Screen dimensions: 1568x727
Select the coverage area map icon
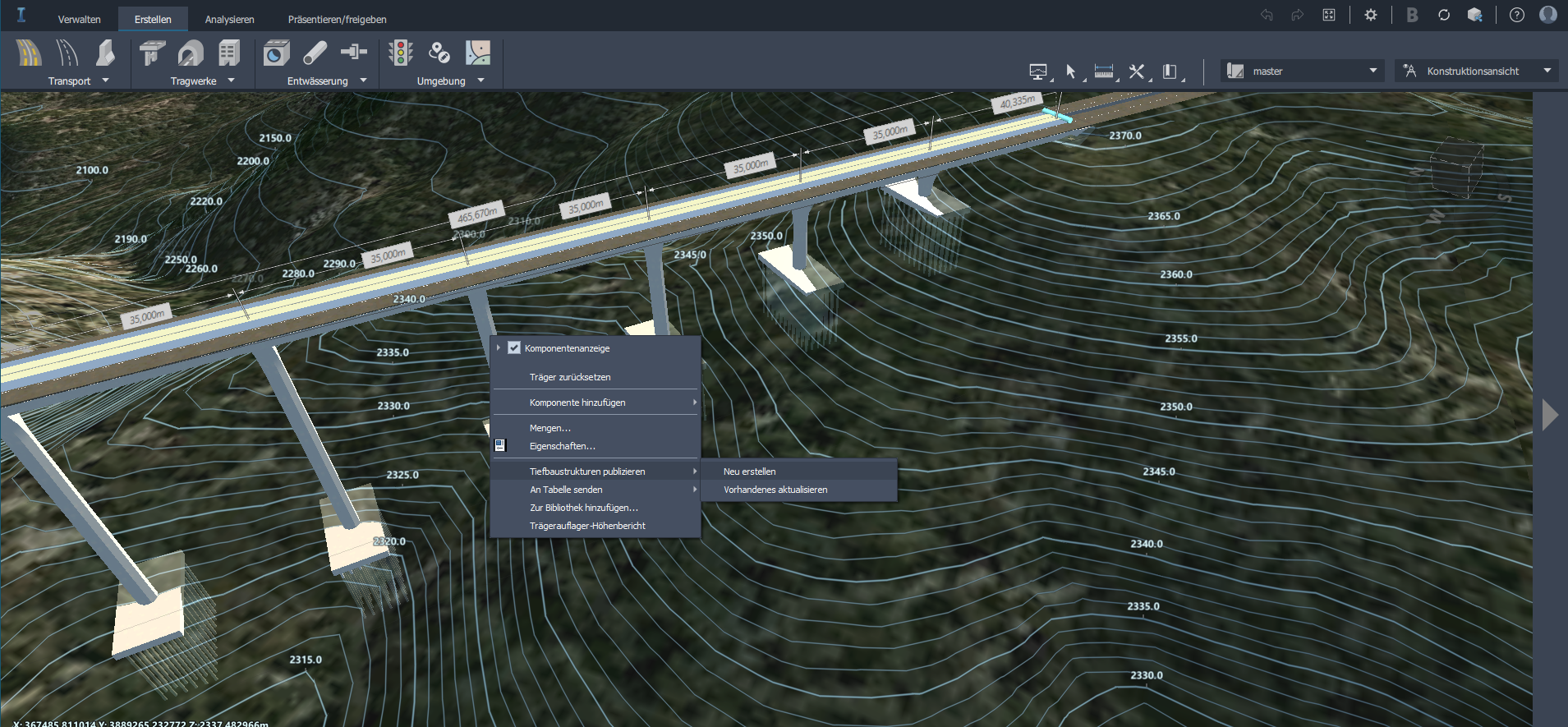[478, 53]
